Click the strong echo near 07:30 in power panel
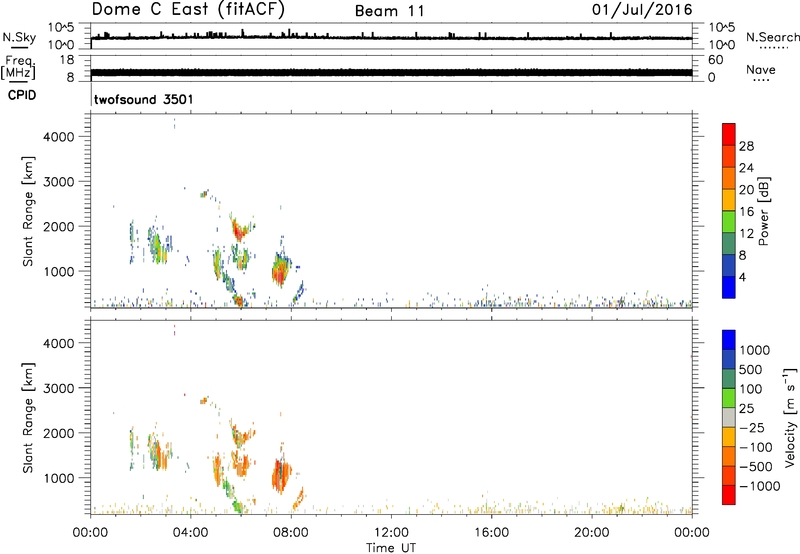800x554 pixels. click(x=280, y=271)
